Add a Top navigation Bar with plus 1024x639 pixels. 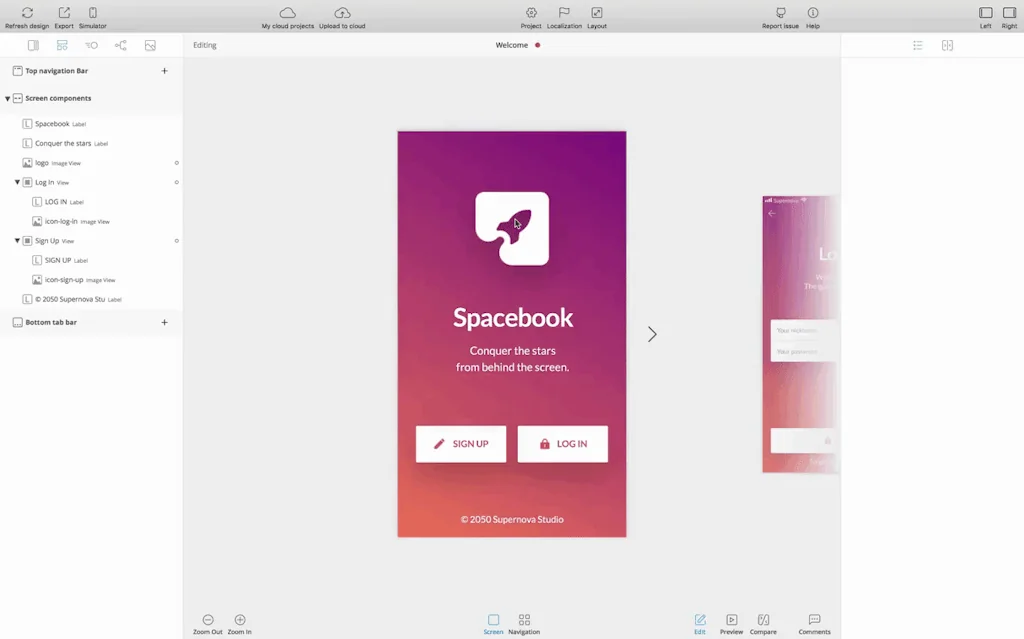(x=165, y=71)
